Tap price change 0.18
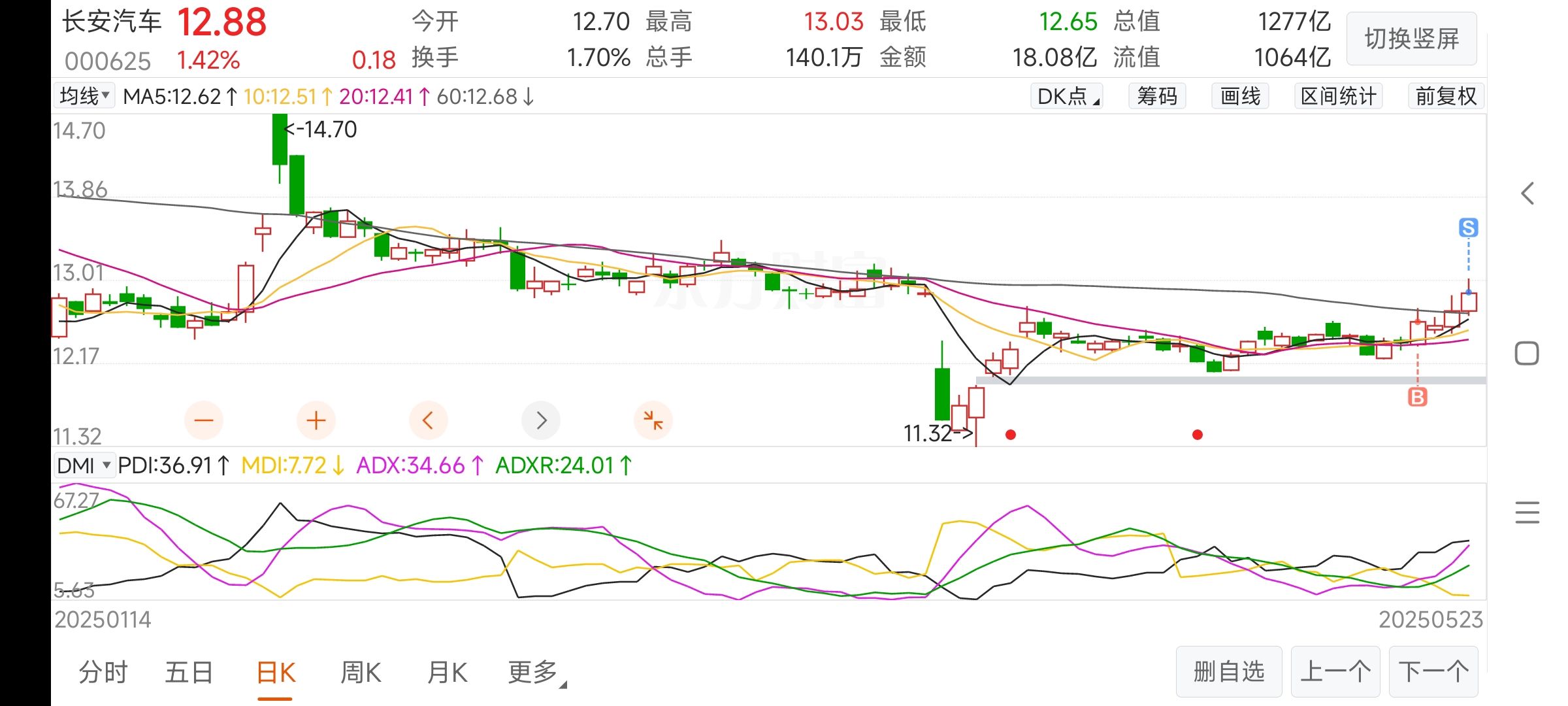This screenshot has width=1568, height=706. (374, 61)
